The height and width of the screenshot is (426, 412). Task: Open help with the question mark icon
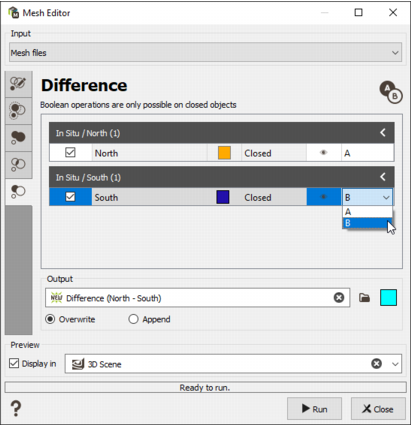16,408
